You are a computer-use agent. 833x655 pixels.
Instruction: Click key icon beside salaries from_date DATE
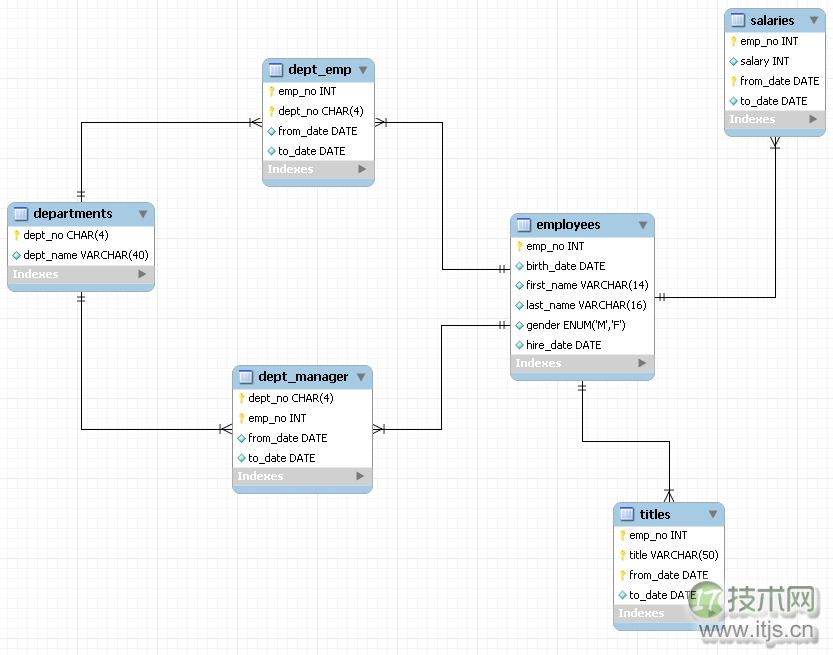tap(734, 81)
